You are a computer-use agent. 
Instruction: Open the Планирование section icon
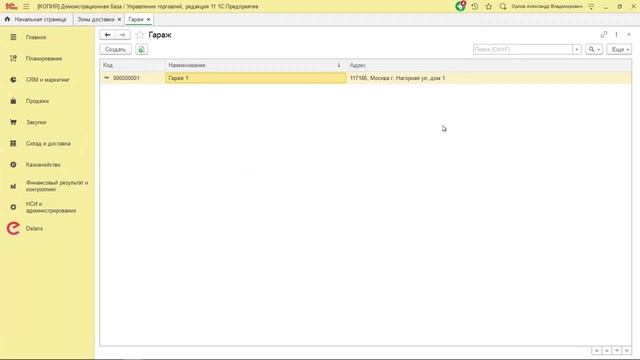coord(13,58)
